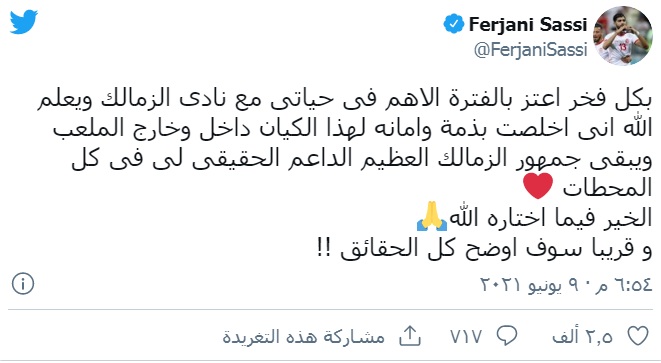Click the share upload arrow icon
Image resolution: width=661 pixels, height=363 pixels.
410,336
